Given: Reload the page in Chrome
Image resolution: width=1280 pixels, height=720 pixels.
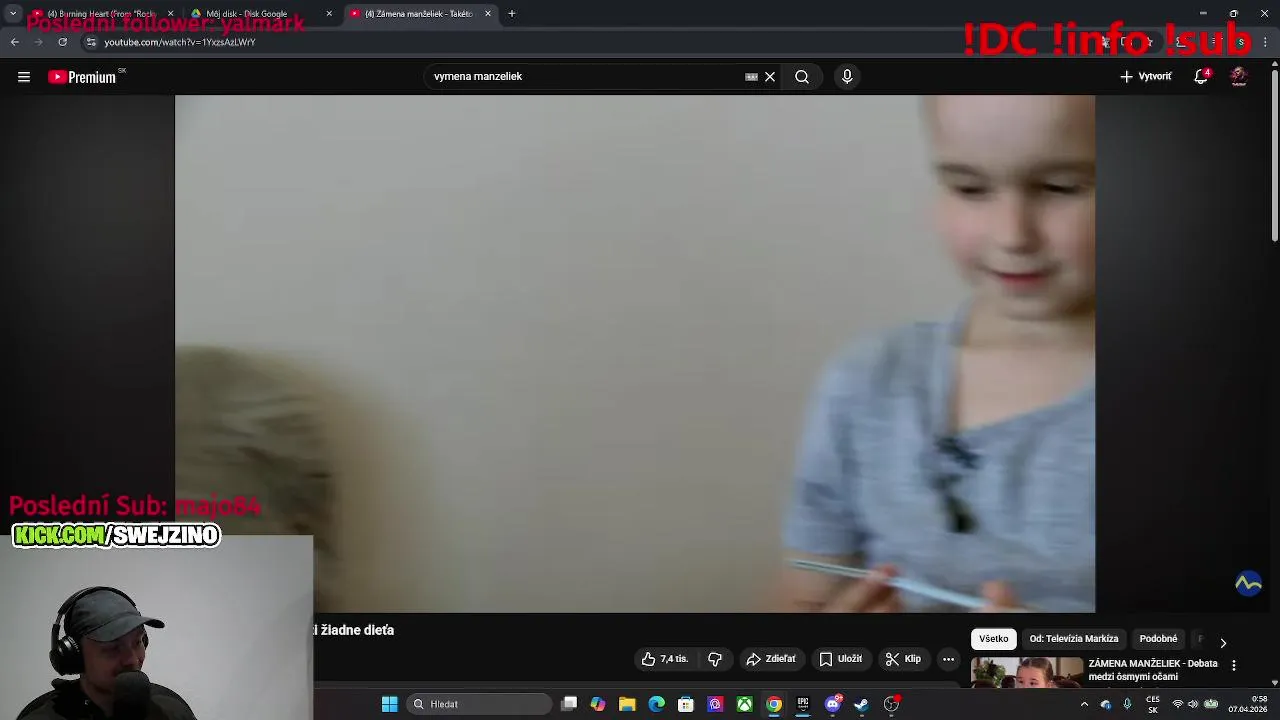Looking at the screenshot, I should tap(62, 42).
